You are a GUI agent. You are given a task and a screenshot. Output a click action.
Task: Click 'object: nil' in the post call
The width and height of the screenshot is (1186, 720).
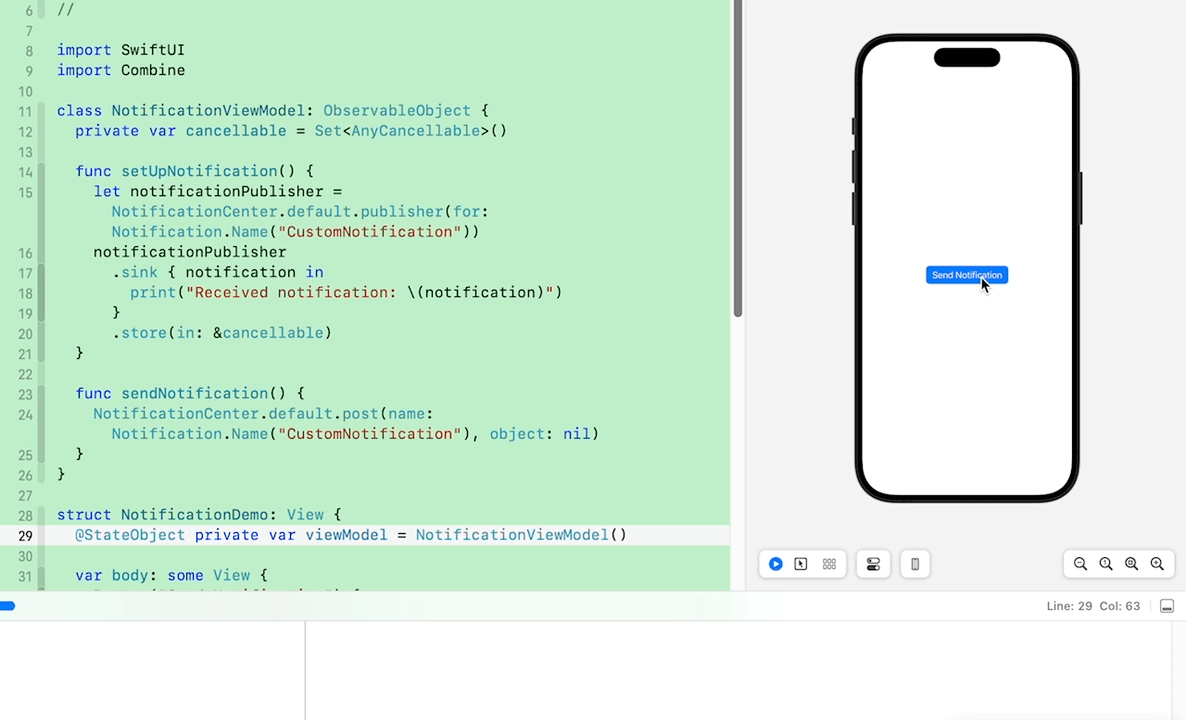(539, 434)
